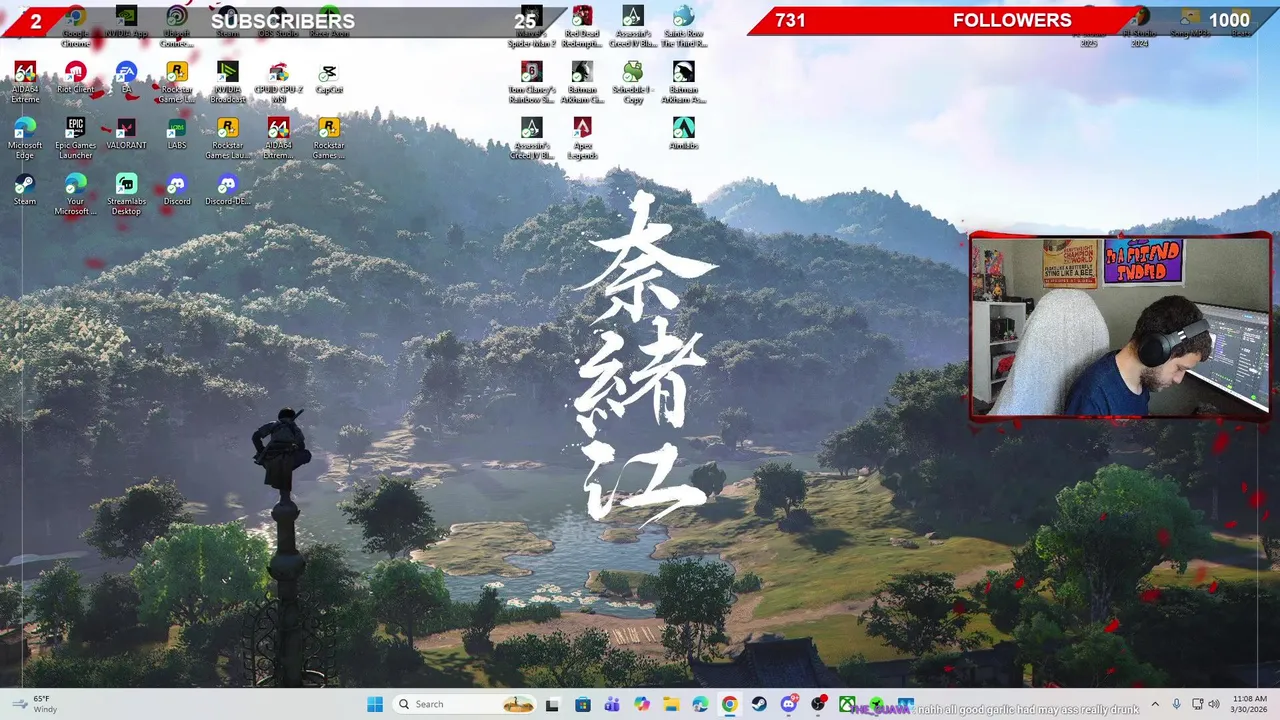Image resolution: width=1280 pixels, height=720 pixels.
Task: Launch the OBS Studio desktop shortcut
Action: [278, 22]
